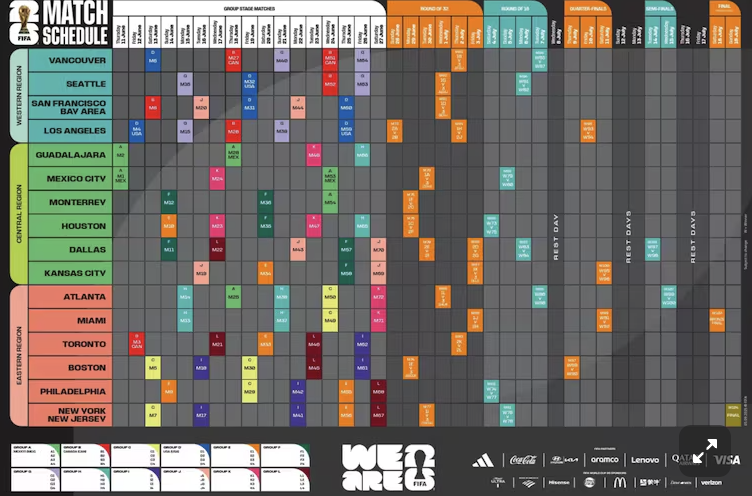752x496 pixels.
Task: Click the McDonald's golden arches logo
Action: pyautogui.click(x=619, y=482)
